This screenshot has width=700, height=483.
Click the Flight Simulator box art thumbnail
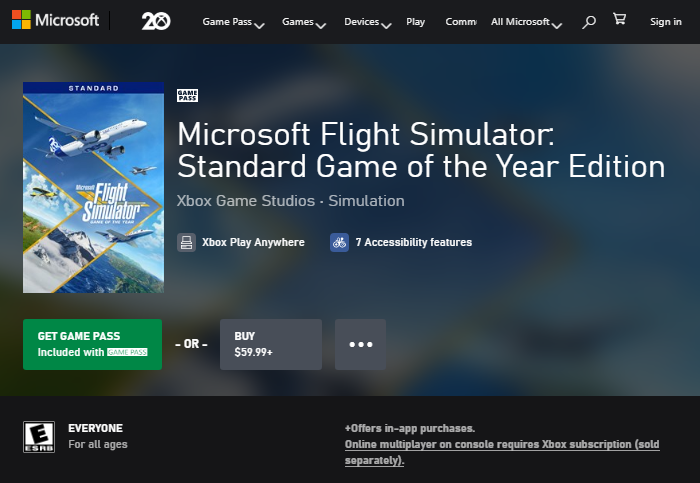point(93,187)
